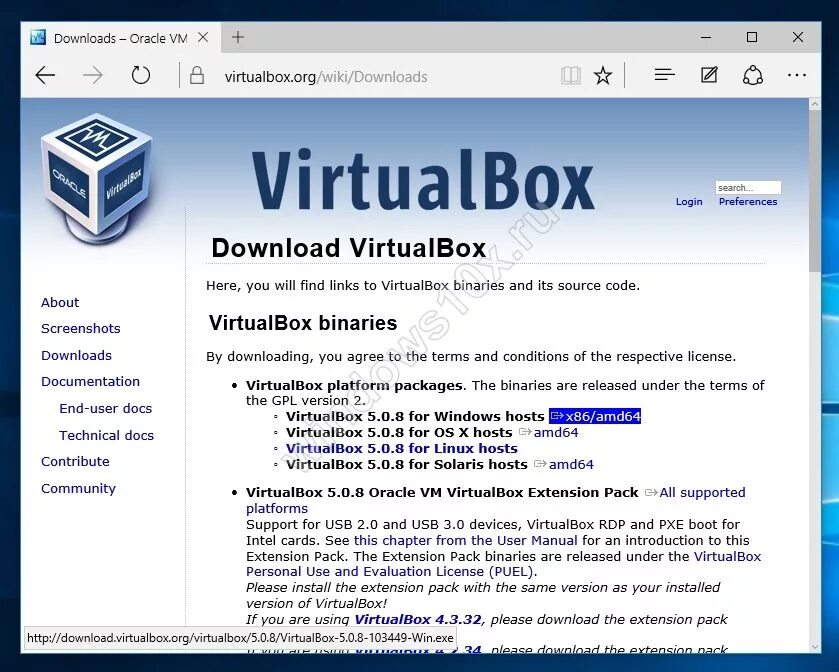This screenshot has height=672, width=839.
Task: Open Documentation in the sidebar
Action: point(90,381)
